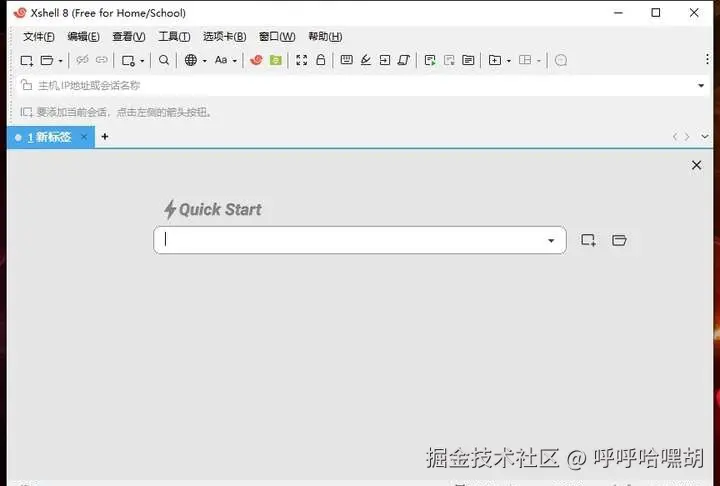Open the 窗口(W) menu
This screenshot has width=720, height=486.
[277, 37]
